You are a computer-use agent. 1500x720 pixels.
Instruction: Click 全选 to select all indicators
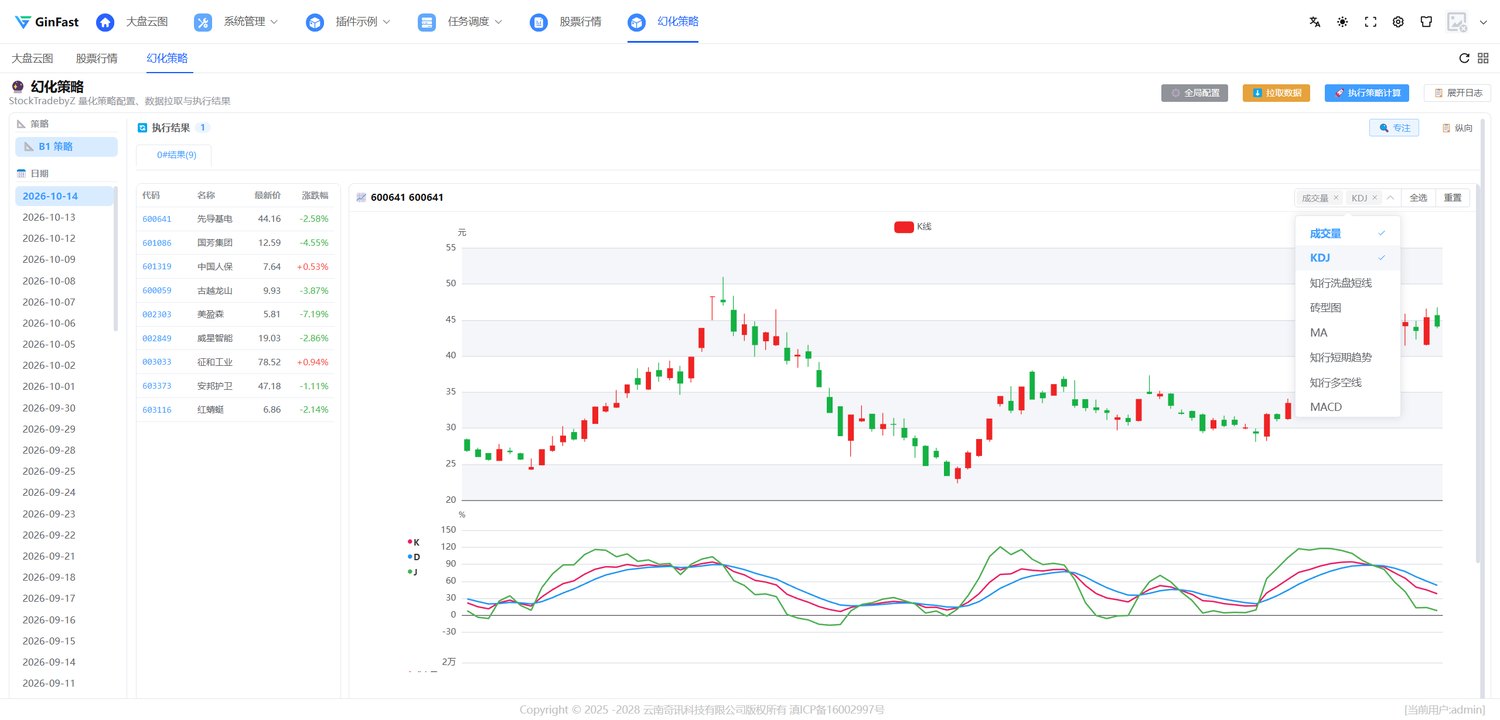1418,198
